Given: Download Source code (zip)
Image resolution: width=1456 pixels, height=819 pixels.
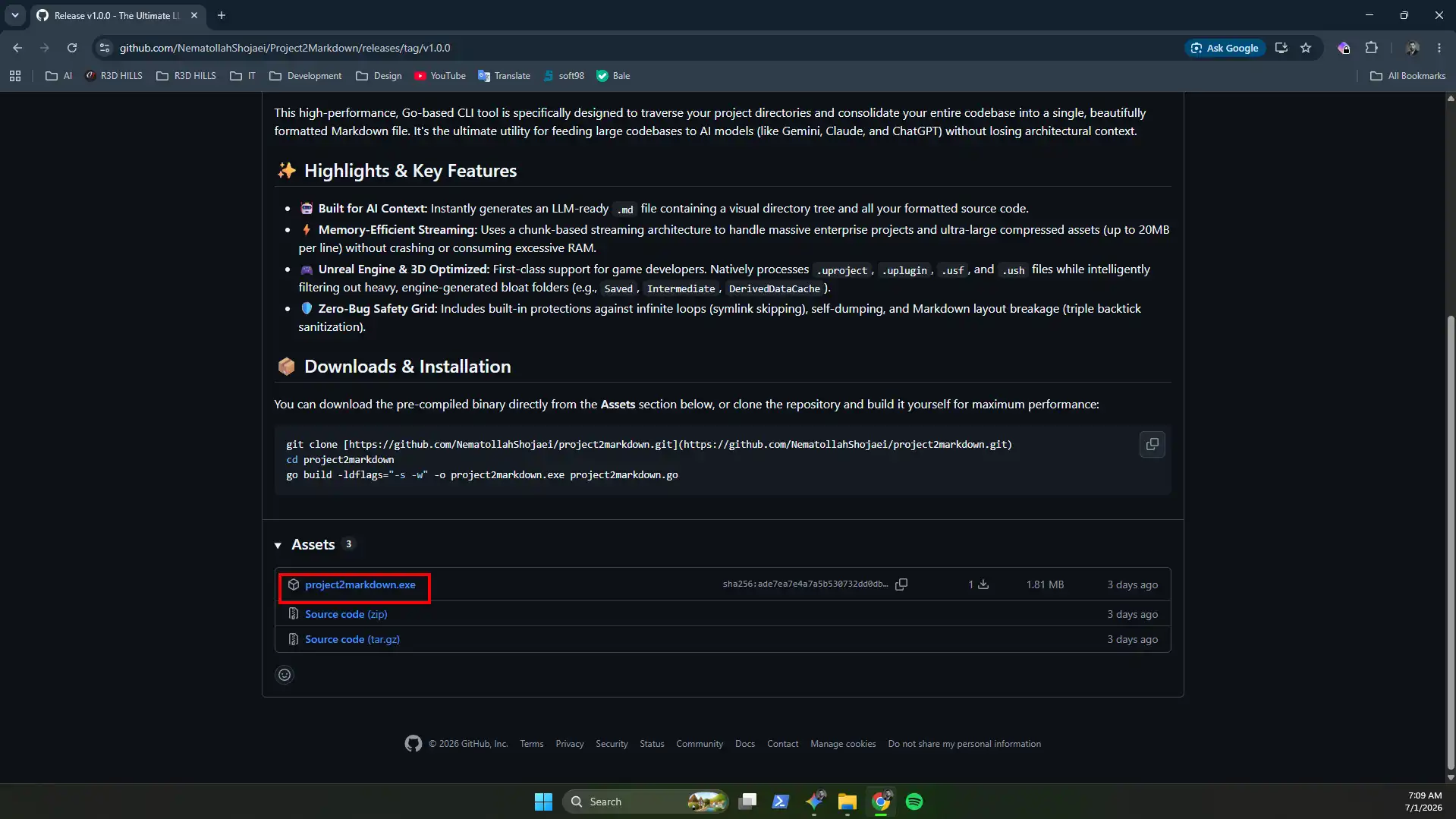Looking at the screenshot, I should [346, 614].
